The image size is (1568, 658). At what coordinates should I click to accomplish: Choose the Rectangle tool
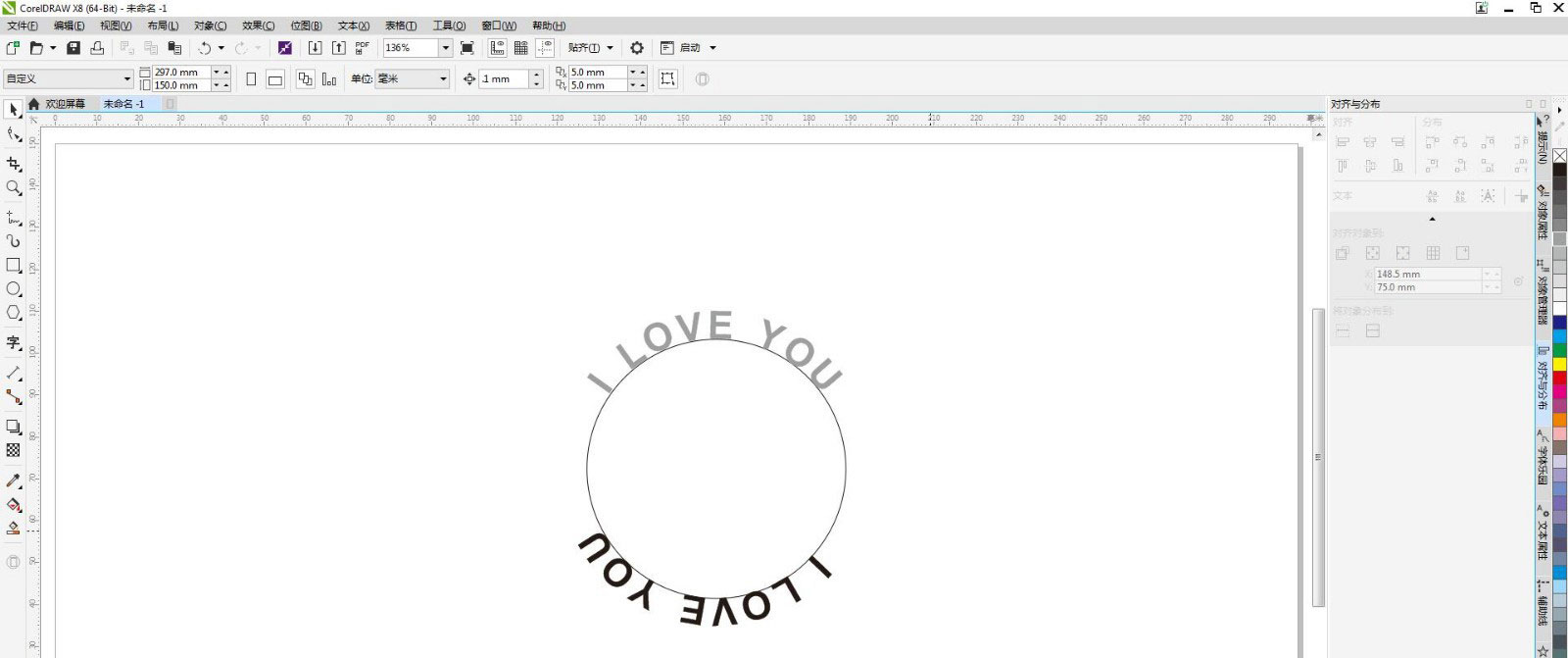pos(14,265)
